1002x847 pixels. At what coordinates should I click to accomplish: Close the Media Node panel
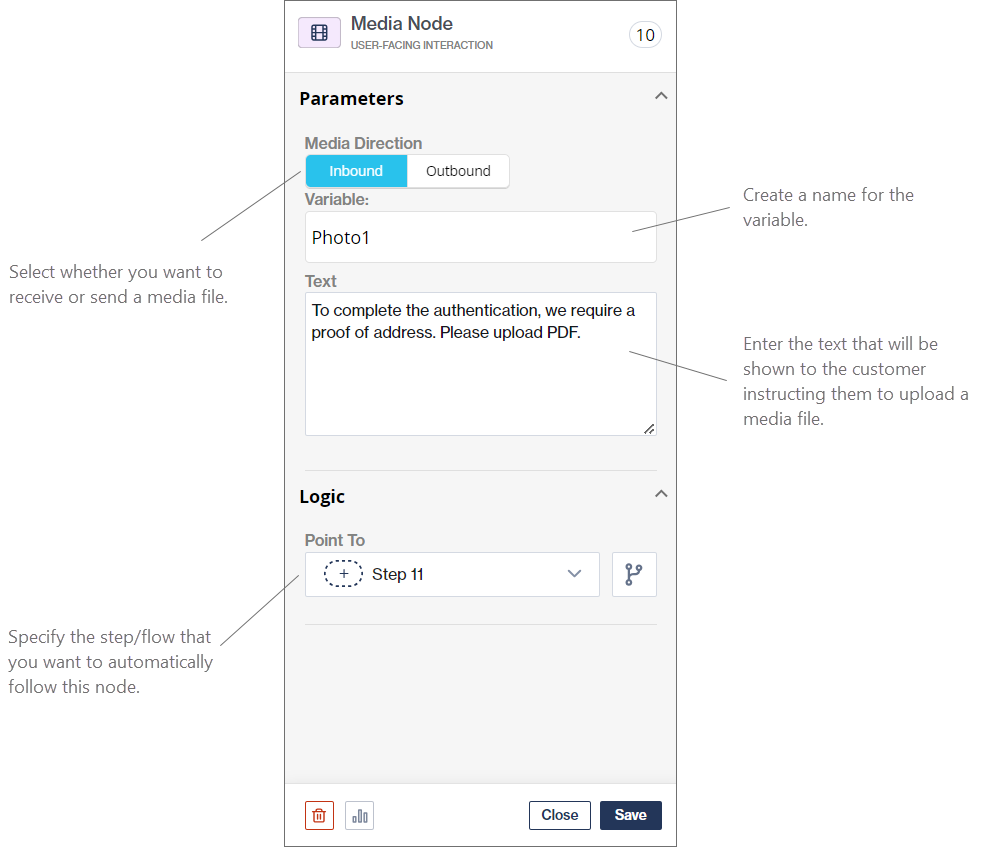coord(559,815)
